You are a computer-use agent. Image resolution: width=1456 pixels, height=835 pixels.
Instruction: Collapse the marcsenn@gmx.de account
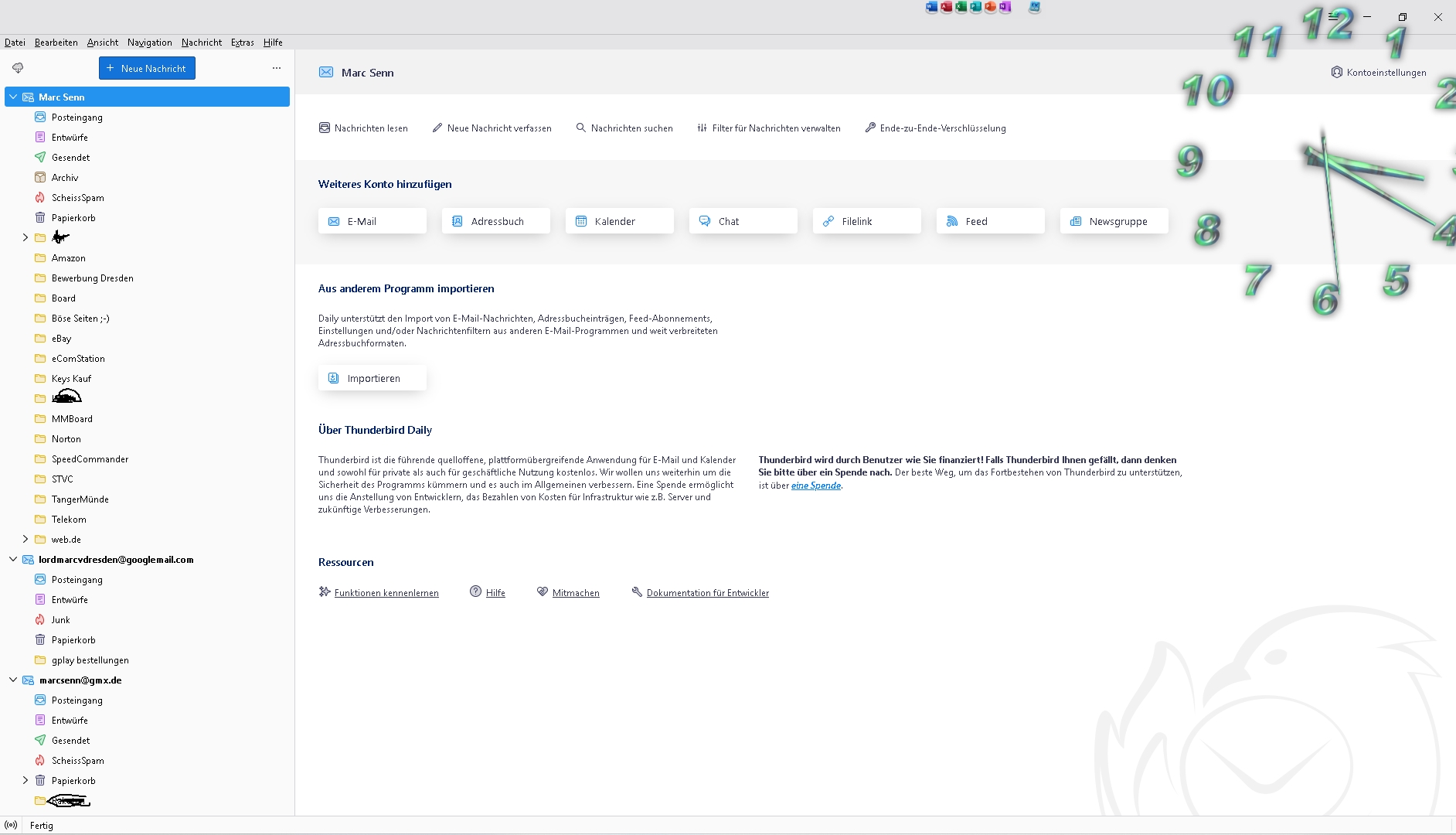click(13, 680)
